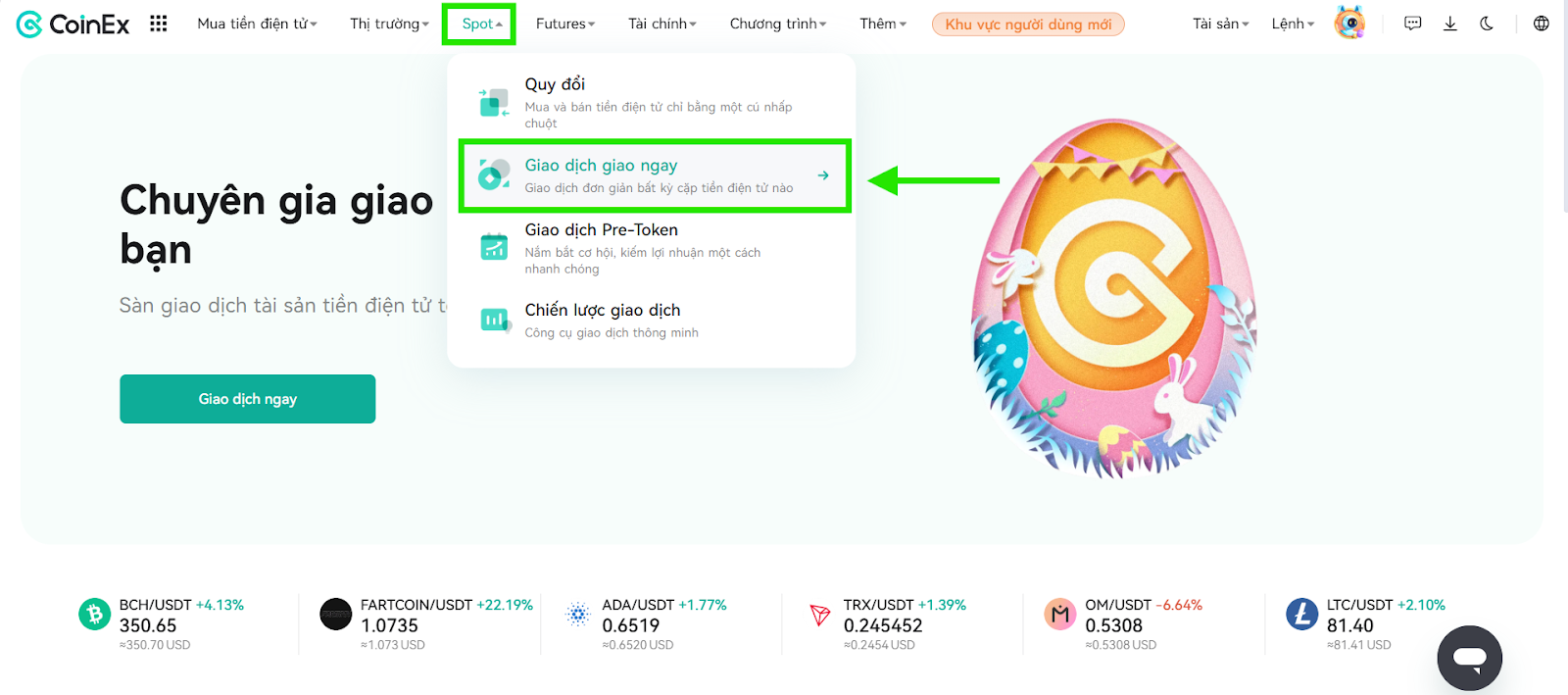Open Khu vực người dùng mới
The image size is (1568, 695).
click(1028, 24)
